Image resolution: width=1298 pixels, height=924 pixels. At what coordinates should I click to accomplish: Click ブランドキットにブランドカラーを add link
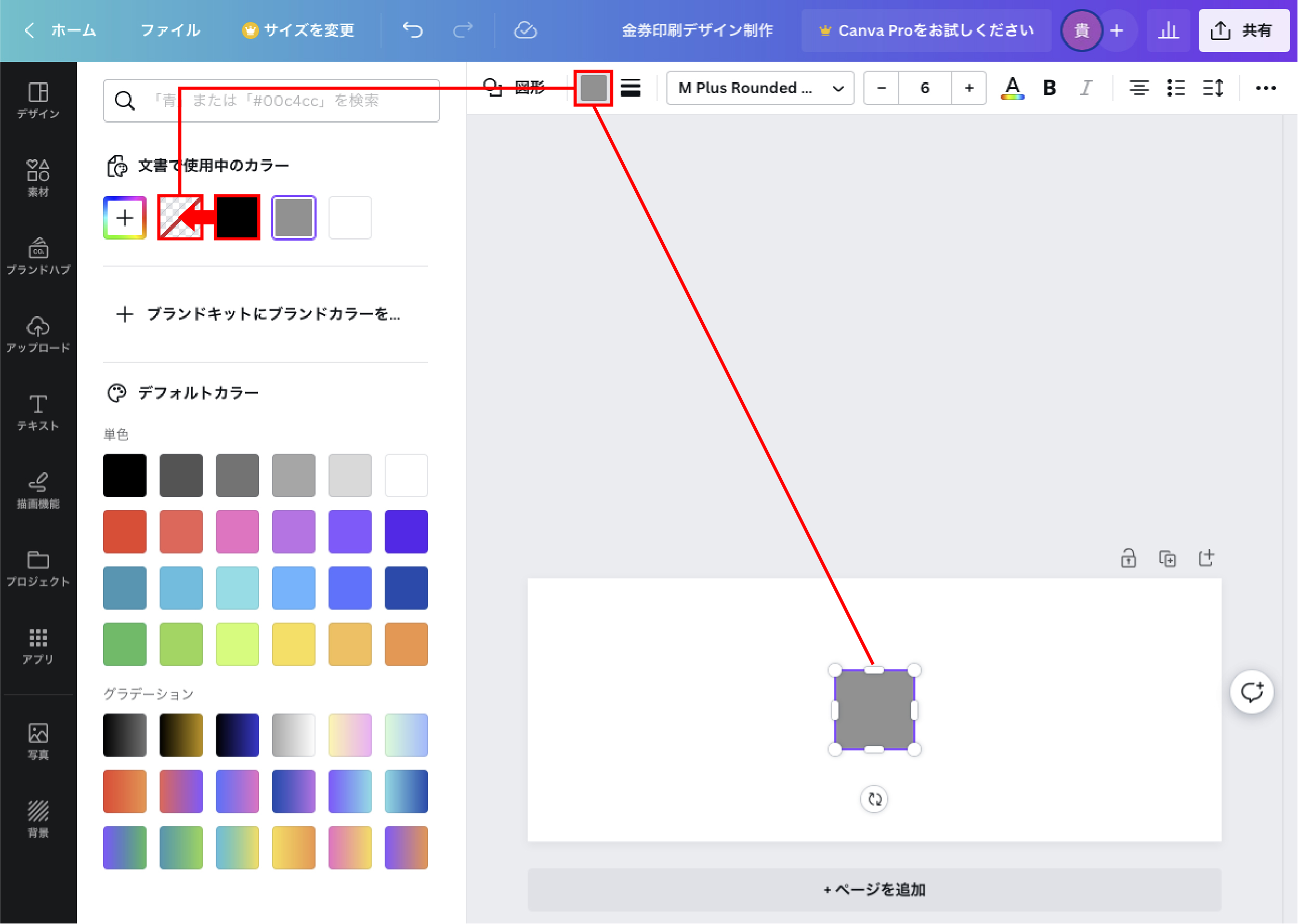tap(258, 313)
